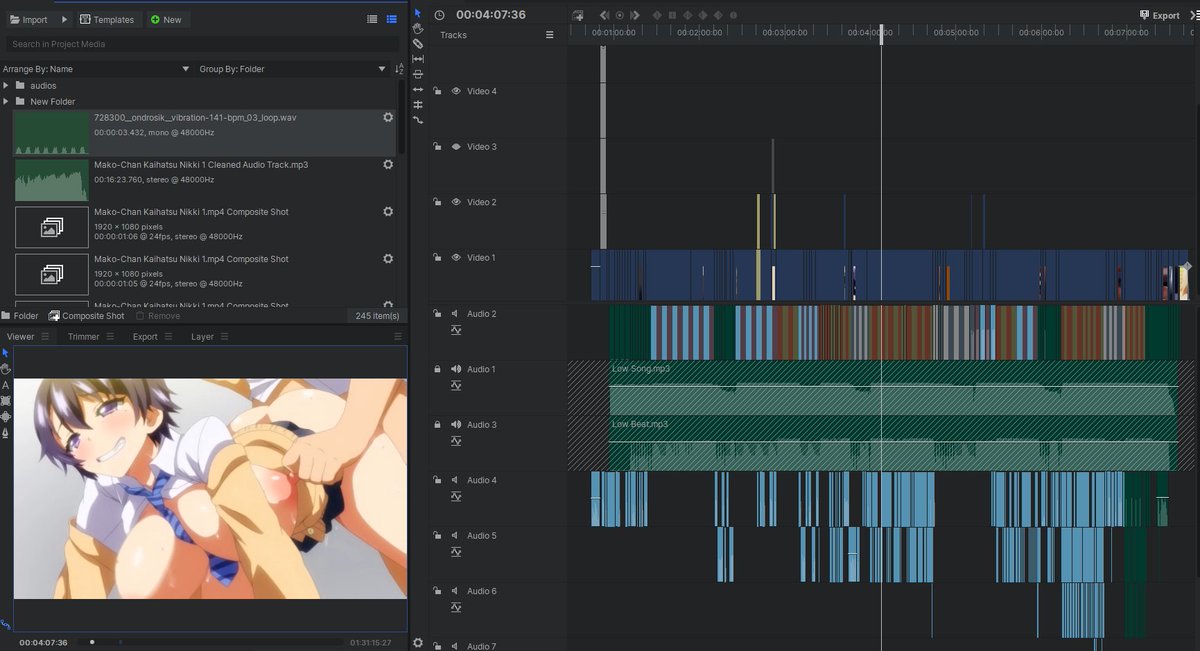Select the Low Beat.mp3 audio clip

893,443
